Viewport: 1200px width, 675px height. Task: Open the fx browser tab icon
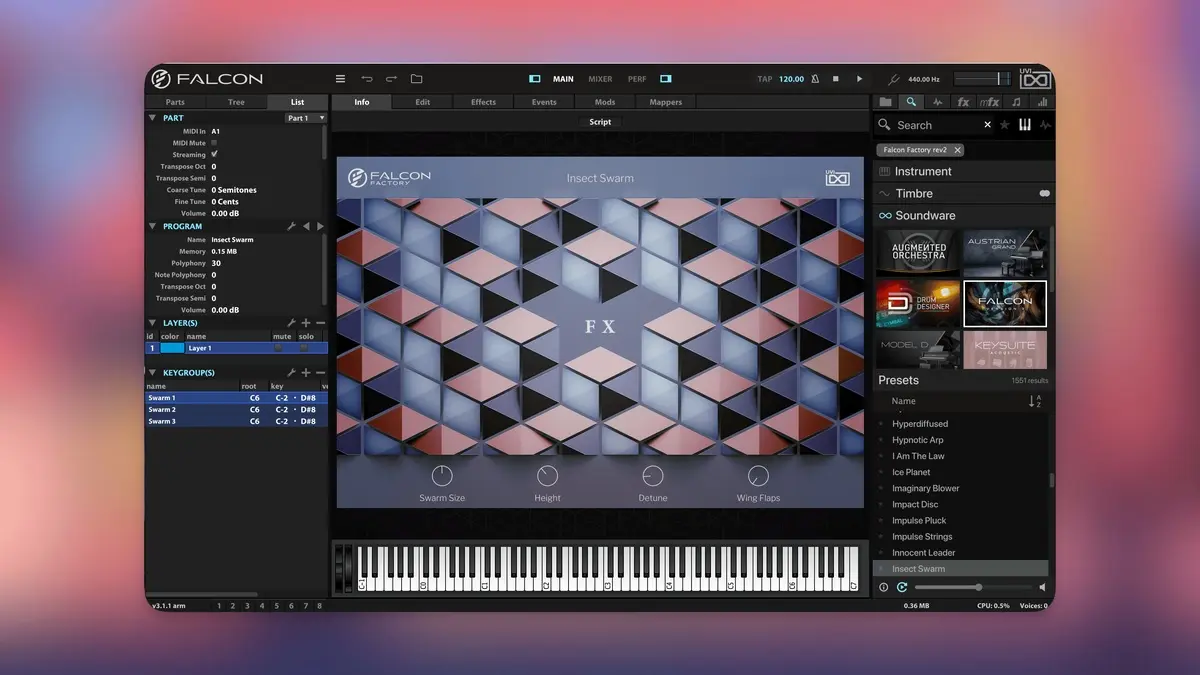(x=963, y=102)
